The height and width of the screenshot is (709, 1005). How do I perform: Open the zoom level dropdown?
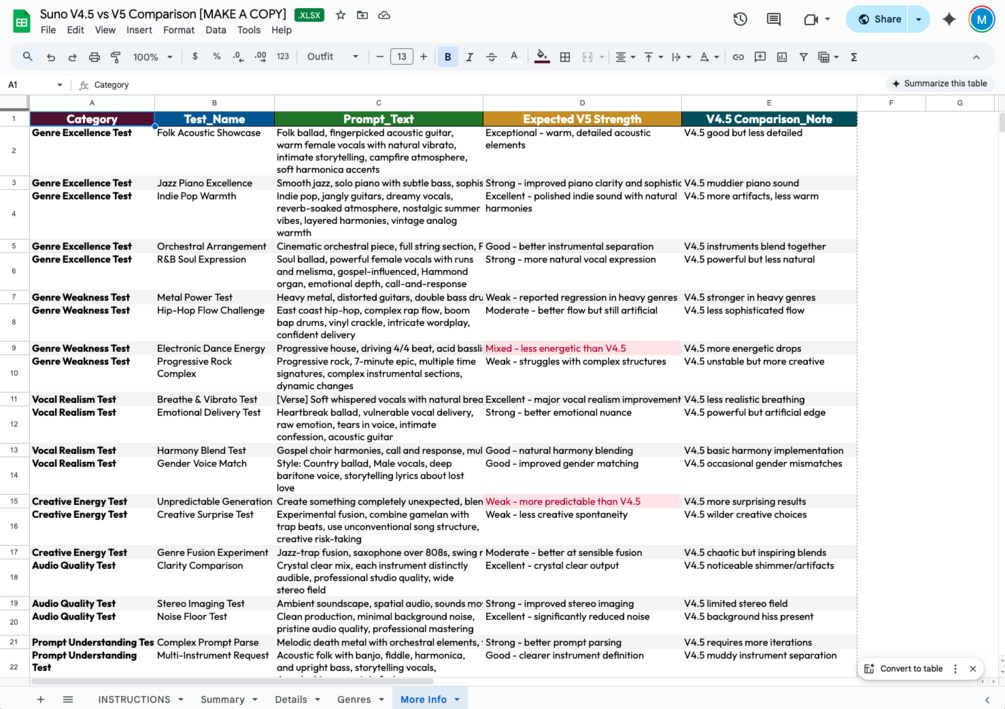[153, 57]
